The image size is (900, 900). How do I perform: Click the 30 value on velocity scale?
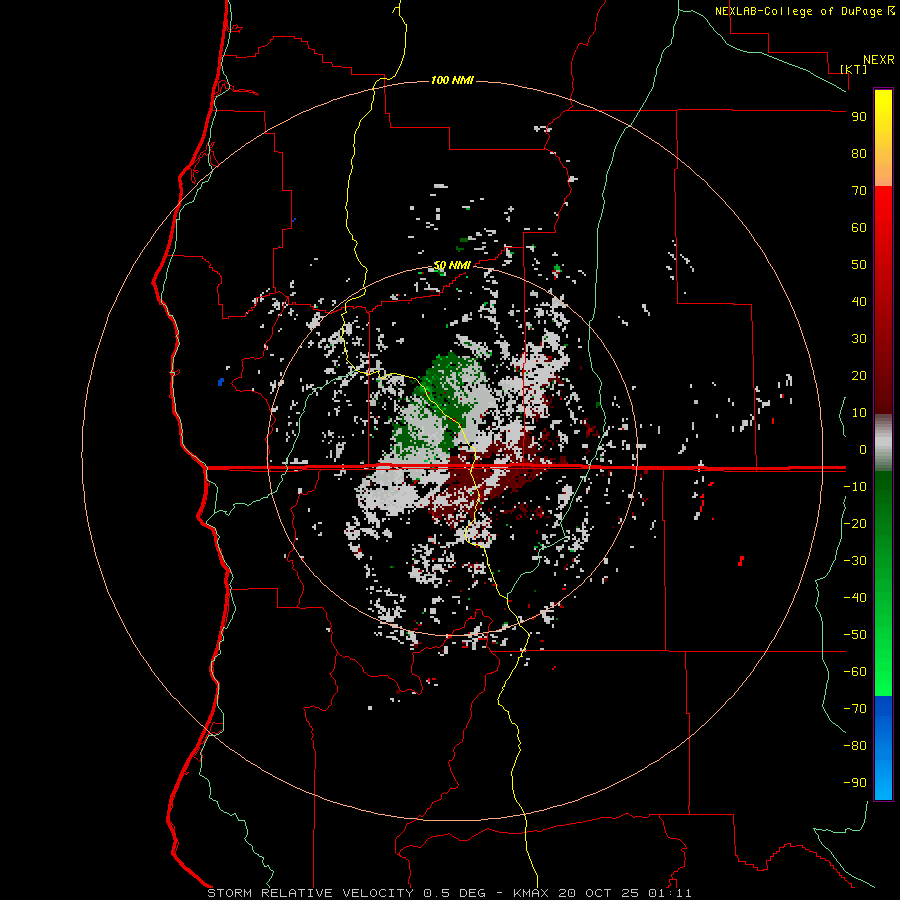pos(859,339)
